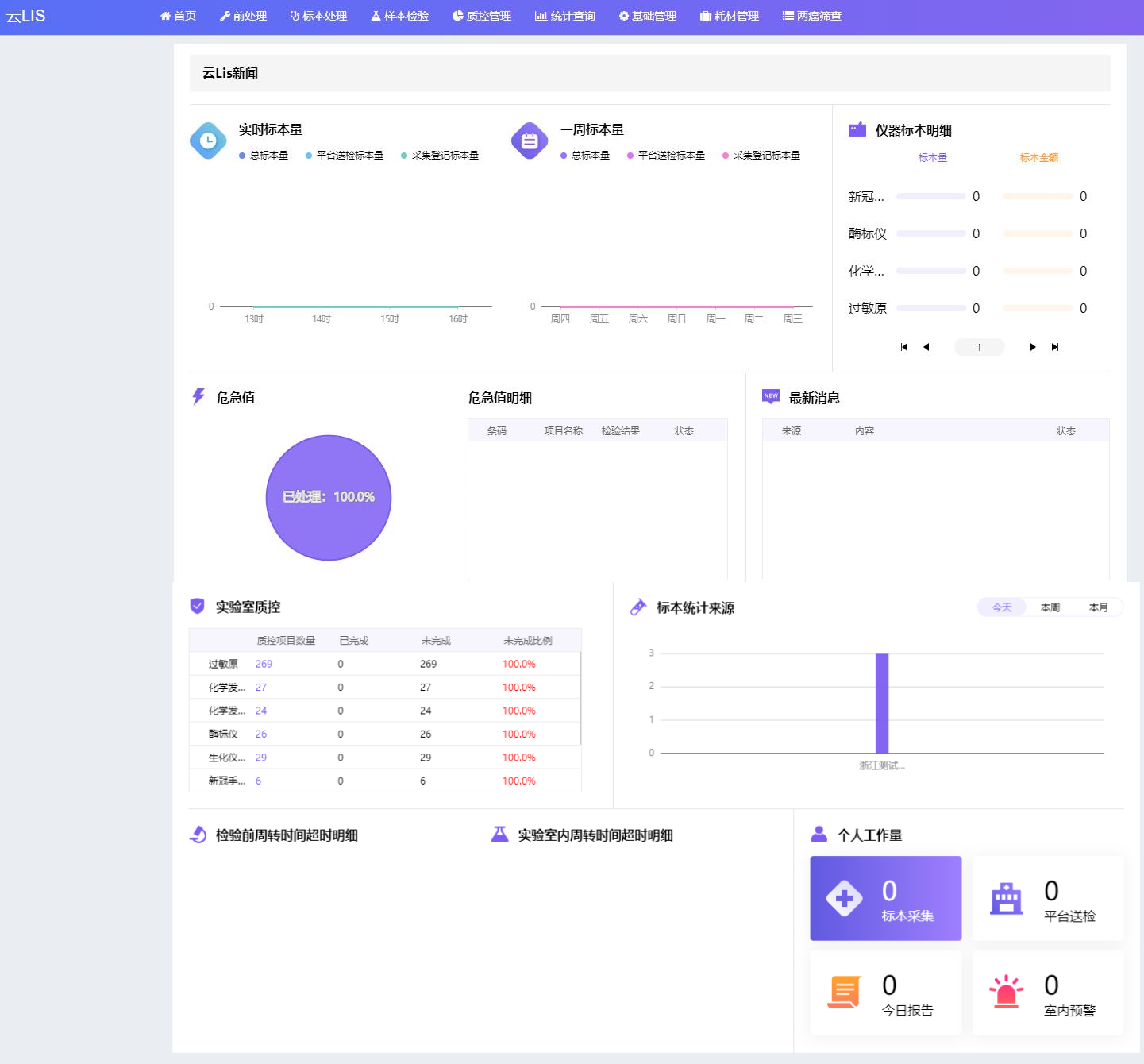Open the 统计查询 navigation menu
1144x1064 pixels.
pyautogui.click(x=565, y=16)
